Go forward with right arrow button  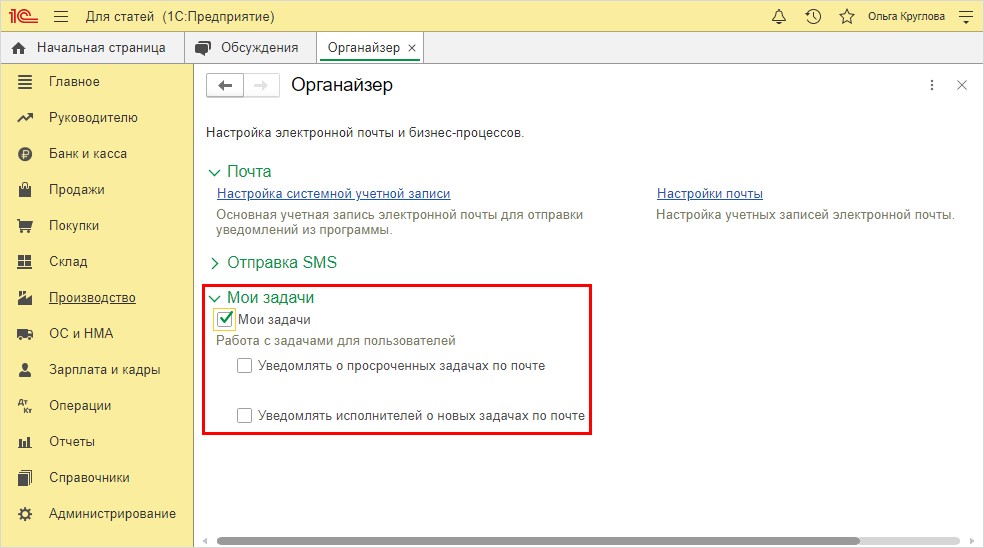pos(261,85)
